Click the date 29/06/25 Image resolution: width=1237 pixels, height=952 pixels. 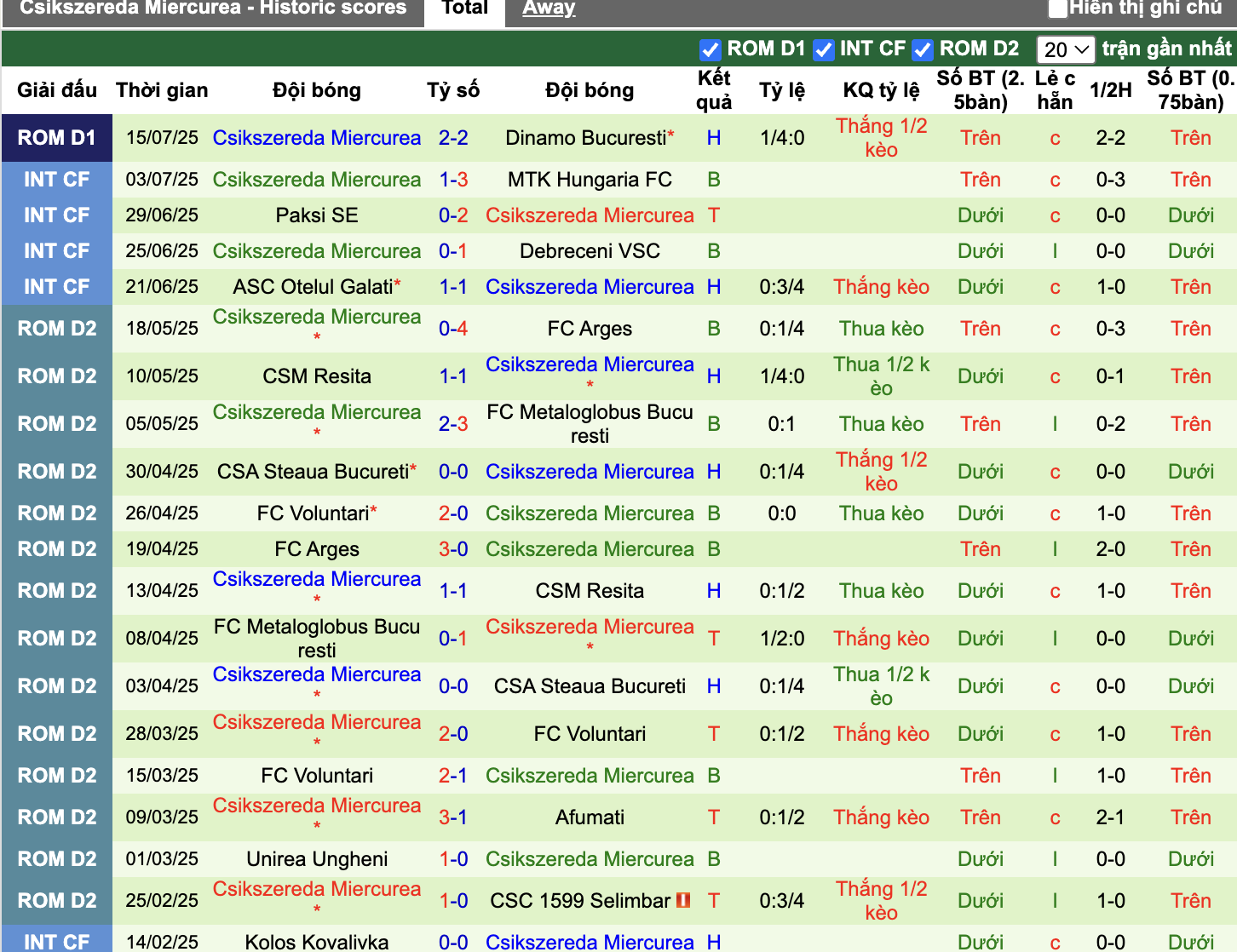click(162, 215)
